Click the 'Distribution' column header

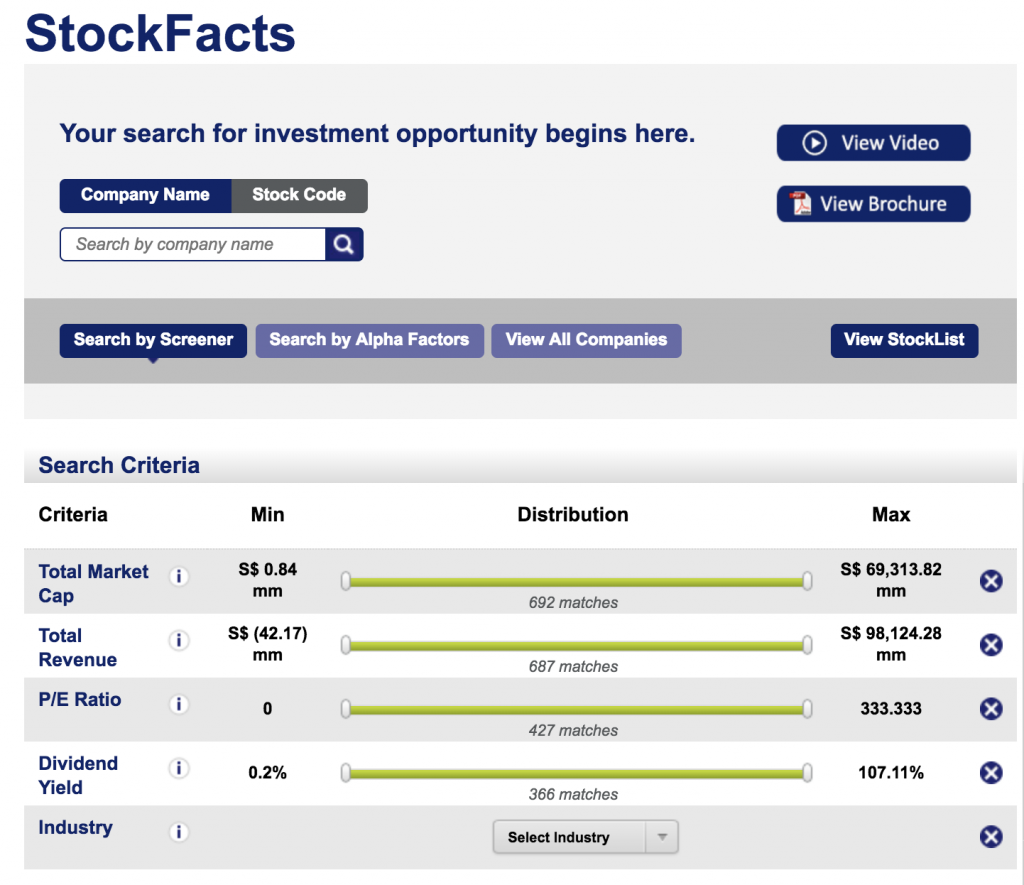tap(573, 515)
